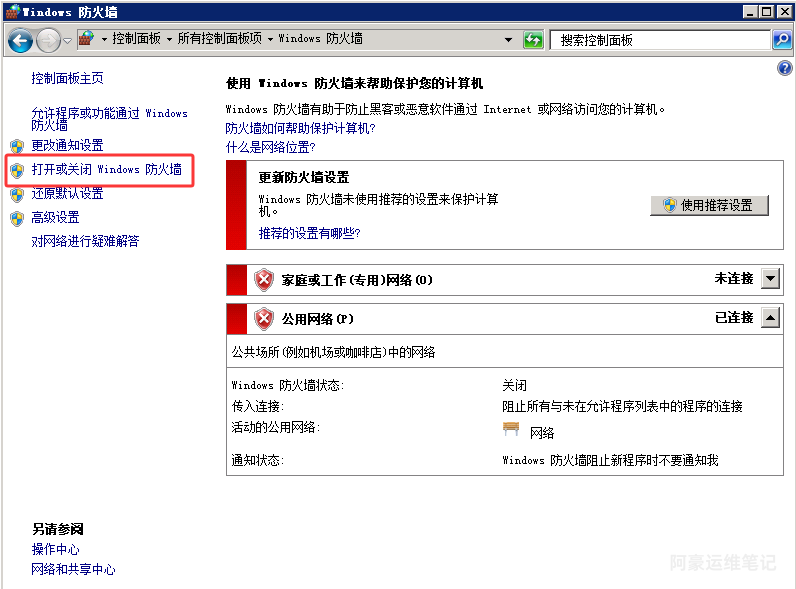Click 家庭或工作(专用)网络 header text
Image resolution: width=796 pixels, height=589 pixels.
[357, 280]
